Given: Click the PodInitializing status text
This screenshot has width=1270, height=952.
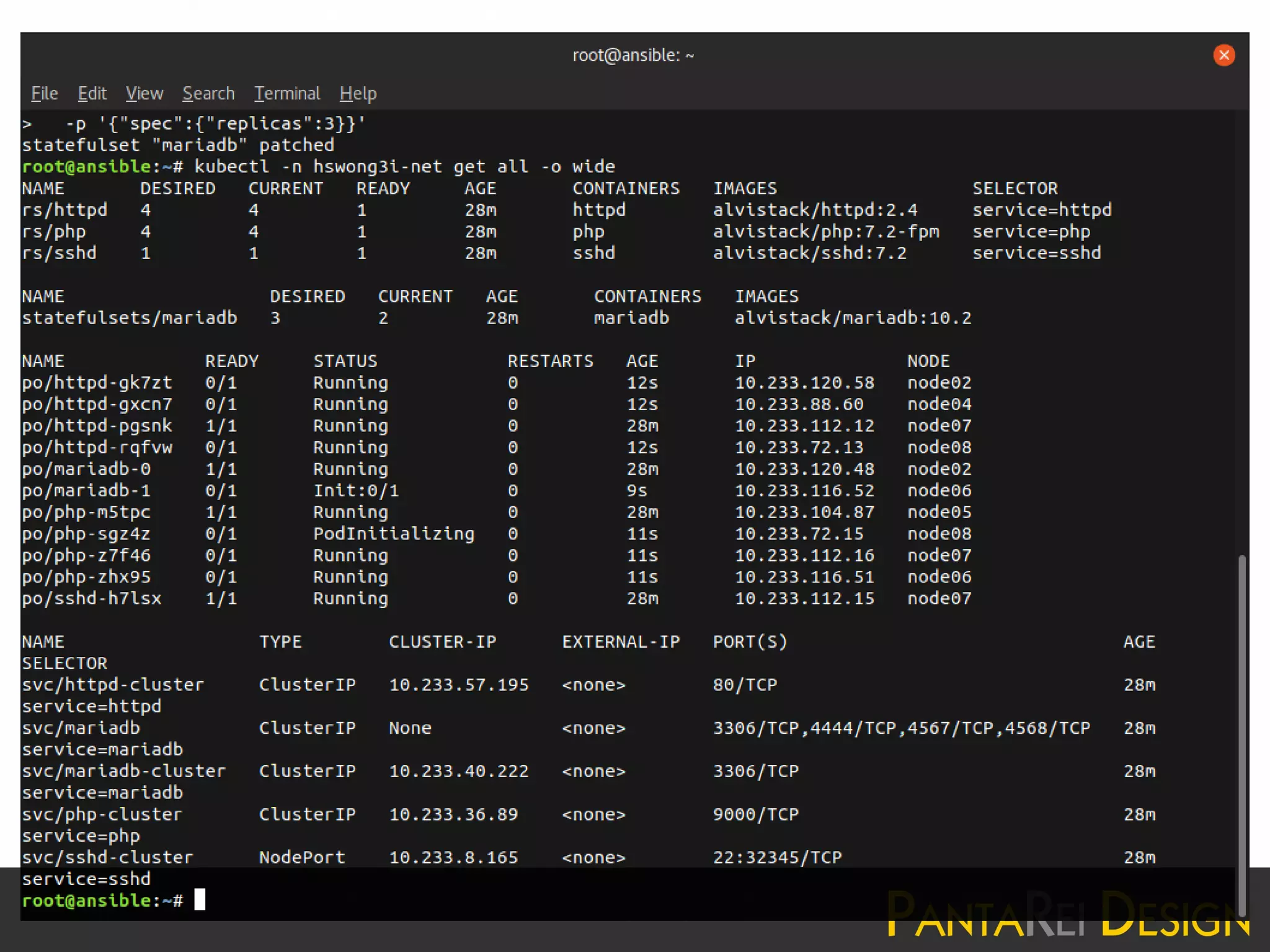Looking at the screenshot, I should pyautogui.click(x=394, y=534).
